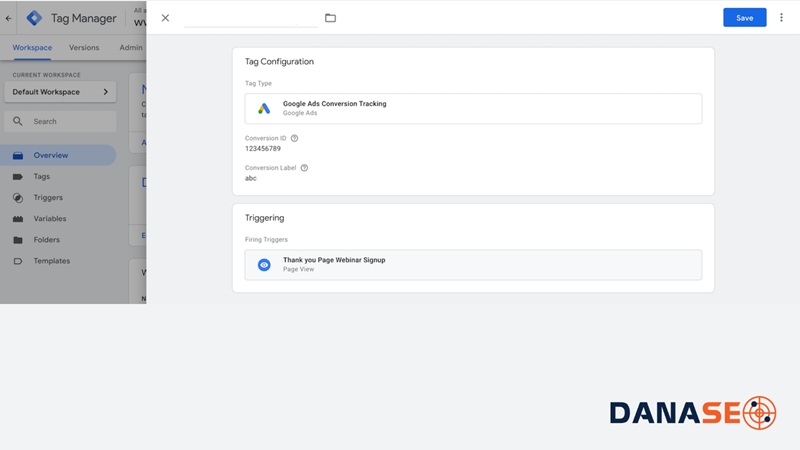Click the empty tag name field
The image size is (800, 450).
pyautogui.click(x=251, y=18)
